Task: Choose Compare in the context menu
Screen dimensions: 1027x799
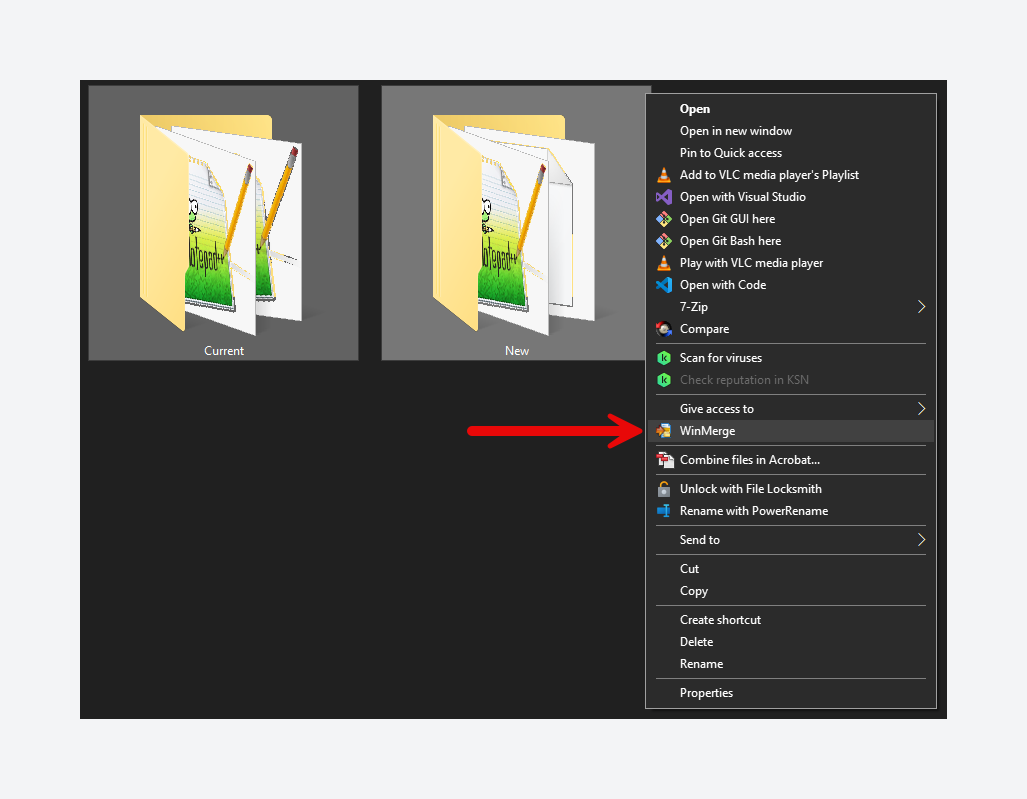Action: [x=791, y=329]
